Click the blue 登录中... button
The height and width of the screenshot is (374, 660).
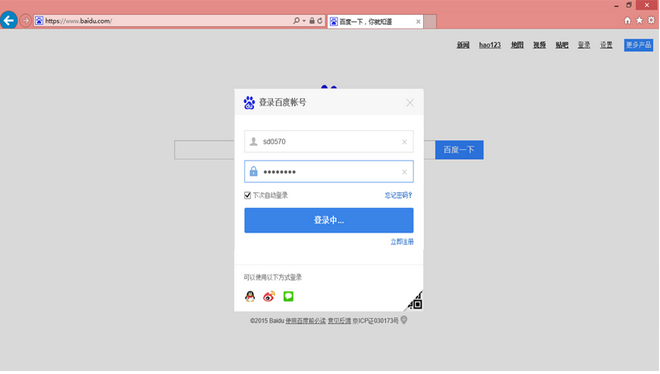[x=329, y=220]
